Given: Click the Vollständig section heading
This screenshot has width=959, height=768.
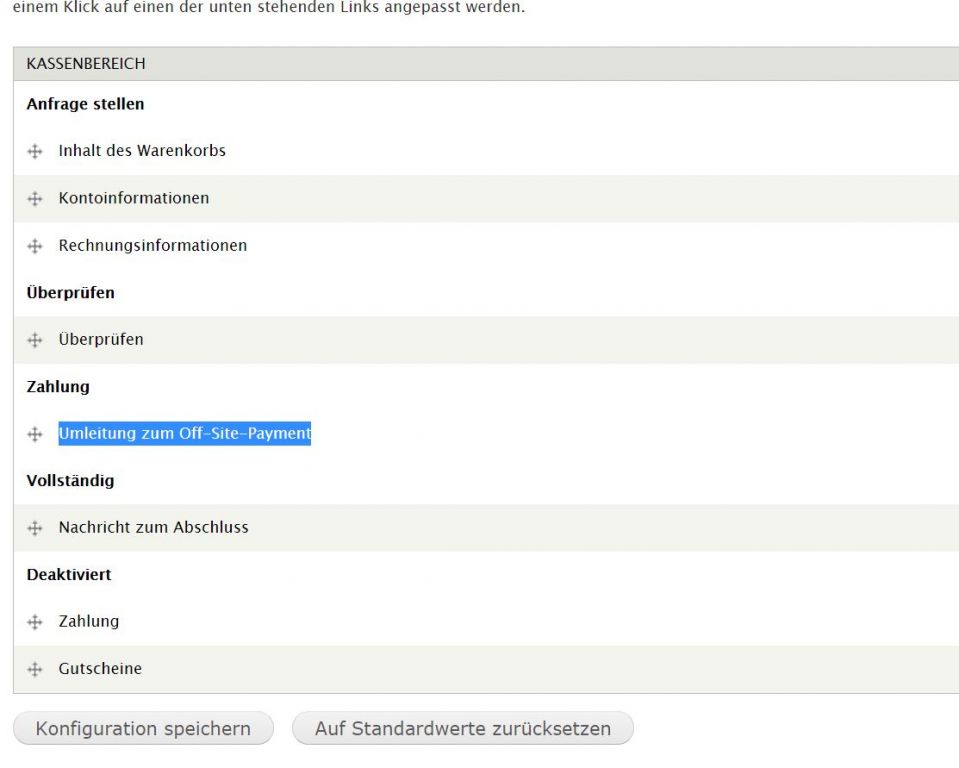Looking at the screenshot, I should [70, 481].
